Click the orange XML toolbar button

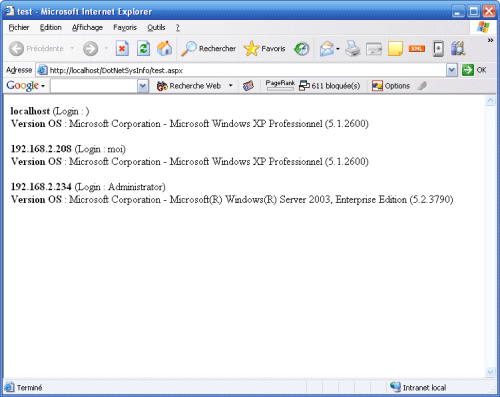click(x=417, y=49)
